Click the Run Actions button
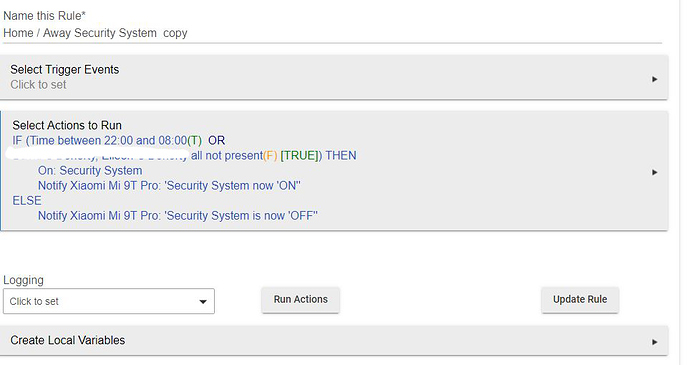 click(301, 299)
